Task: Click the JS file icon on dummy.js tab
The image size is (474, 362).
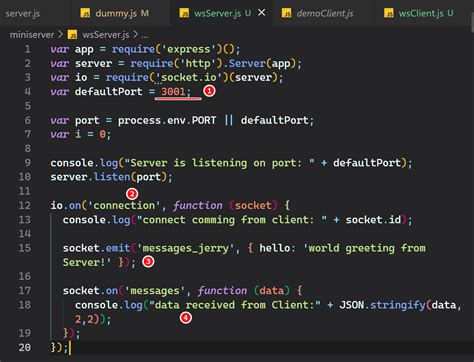Action: [x=85, y=13]
